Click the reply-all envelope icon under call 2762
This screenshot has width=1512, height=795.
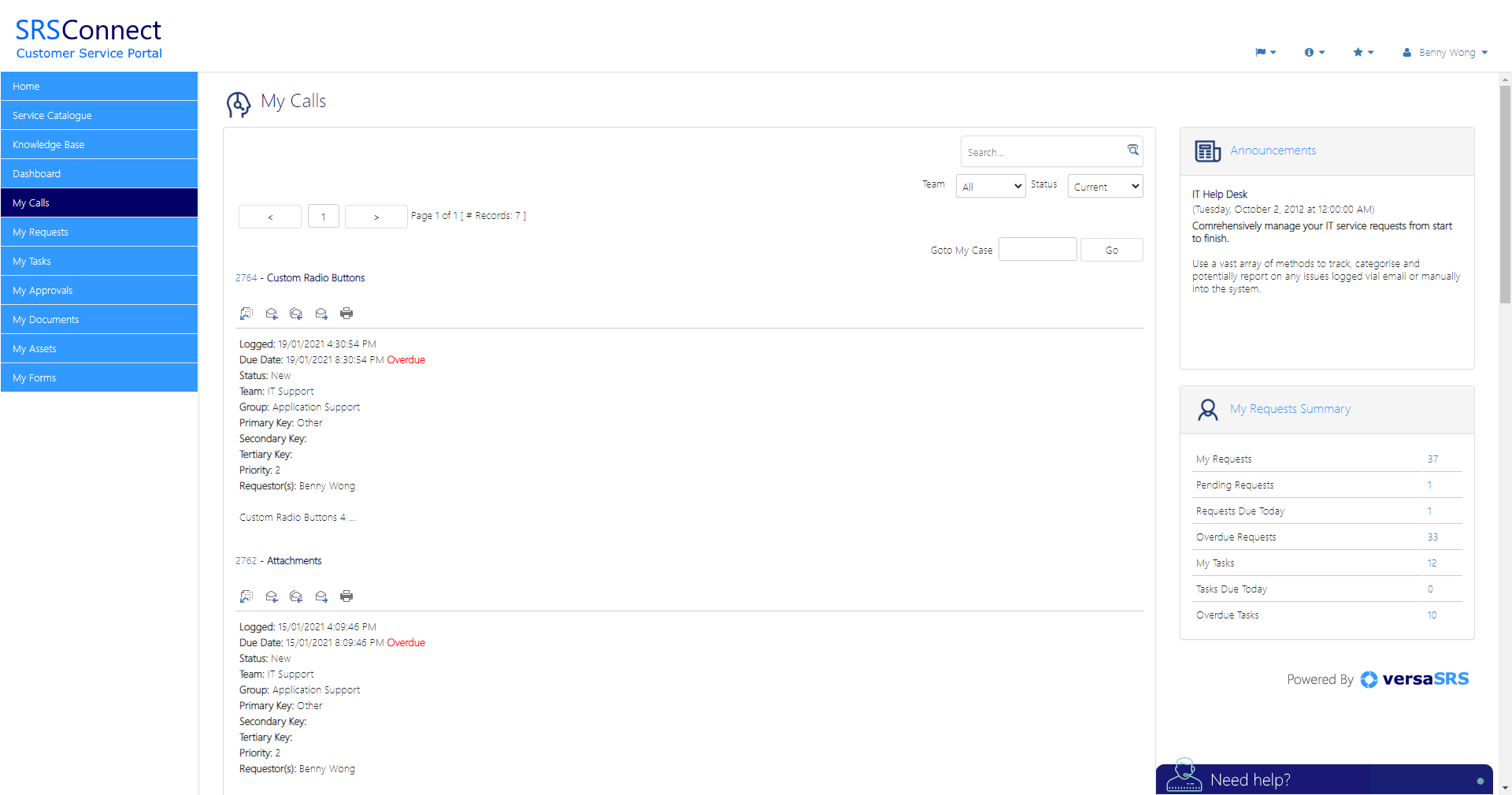pos(296,596)
